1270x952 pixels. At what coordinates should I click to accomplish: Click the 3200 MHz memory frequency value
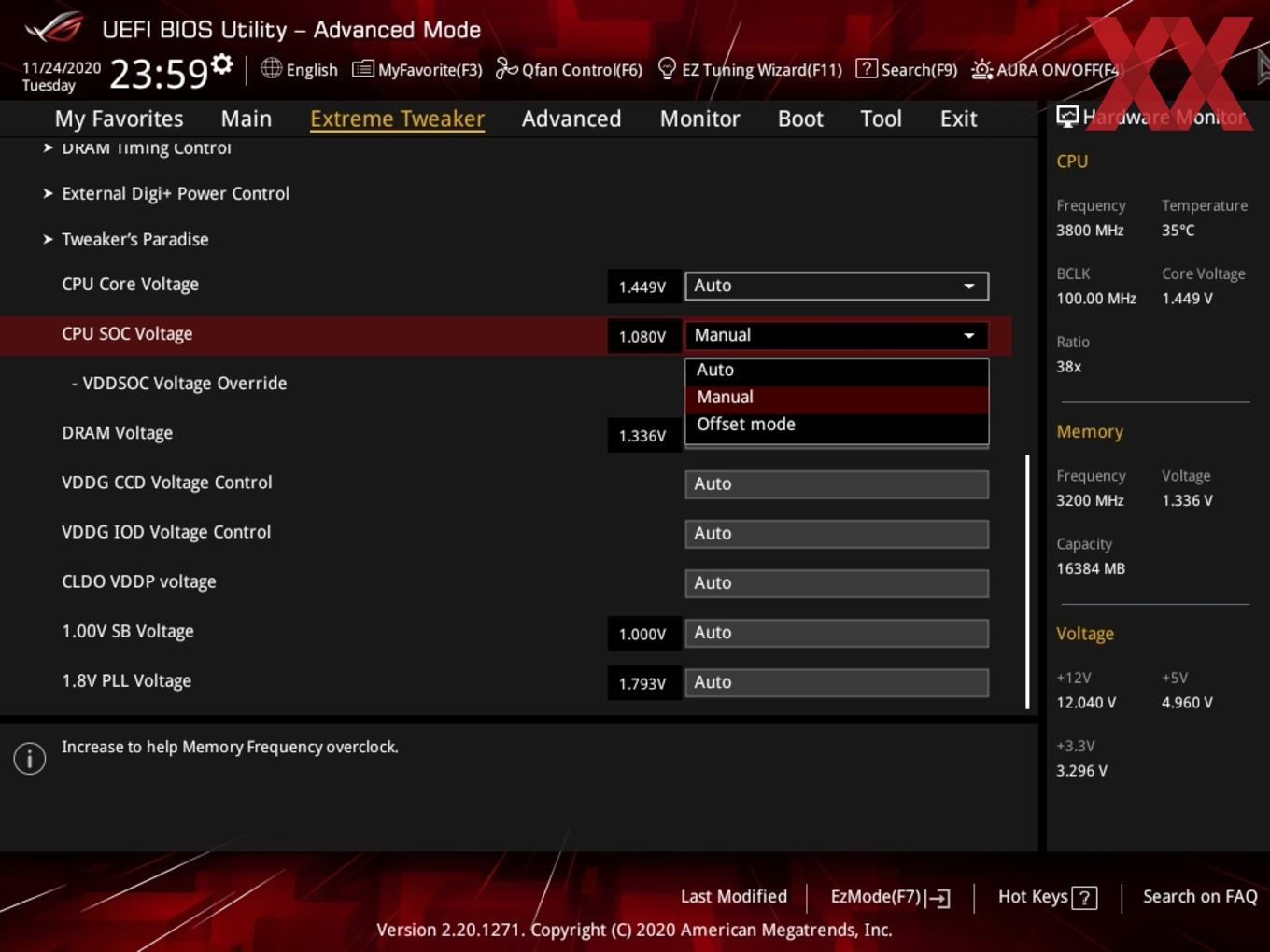coord(1090,500)
